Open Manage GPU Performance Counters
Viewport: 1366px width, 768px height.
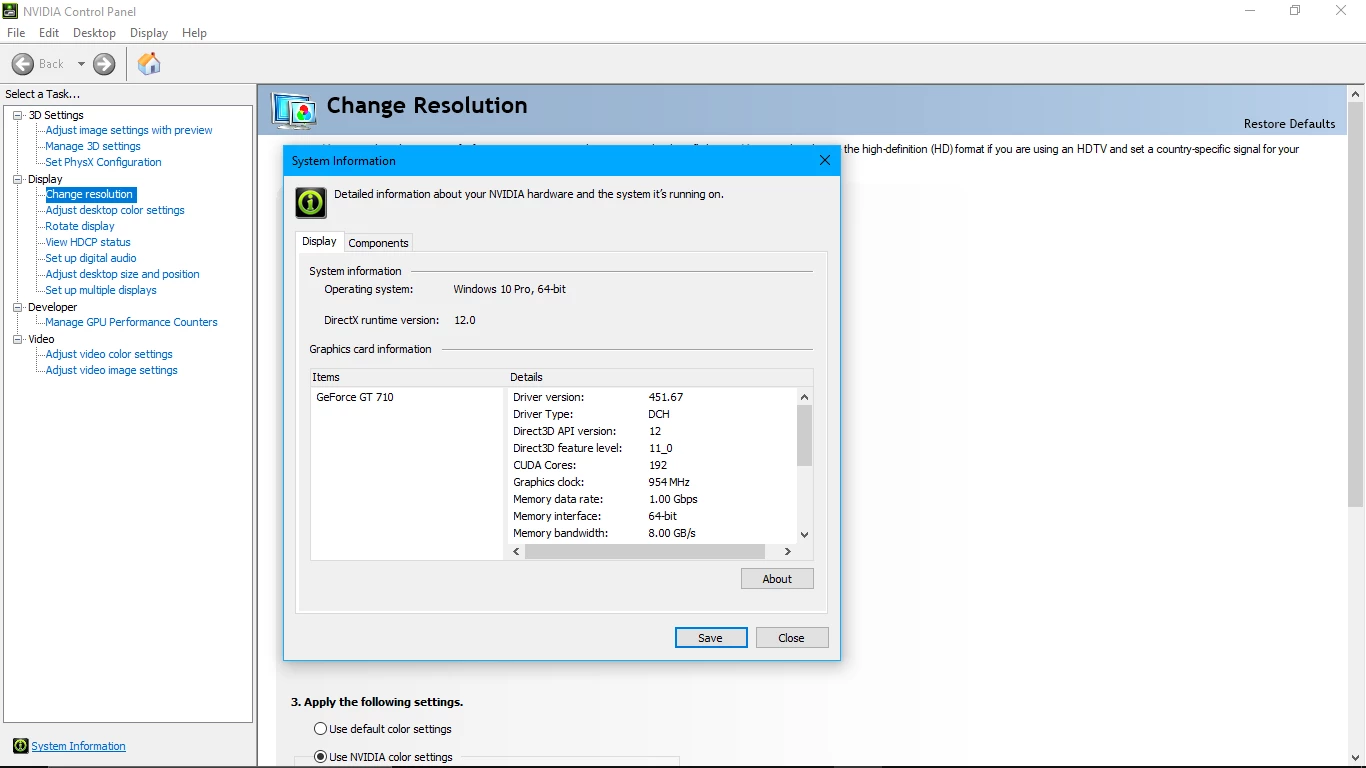131,322
